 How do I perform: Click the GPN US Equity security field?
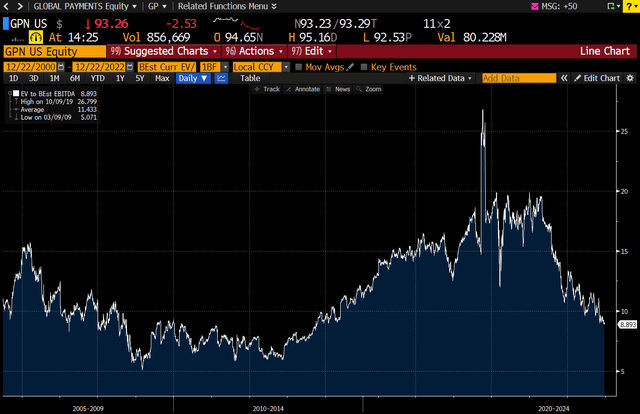coord(54,52)
